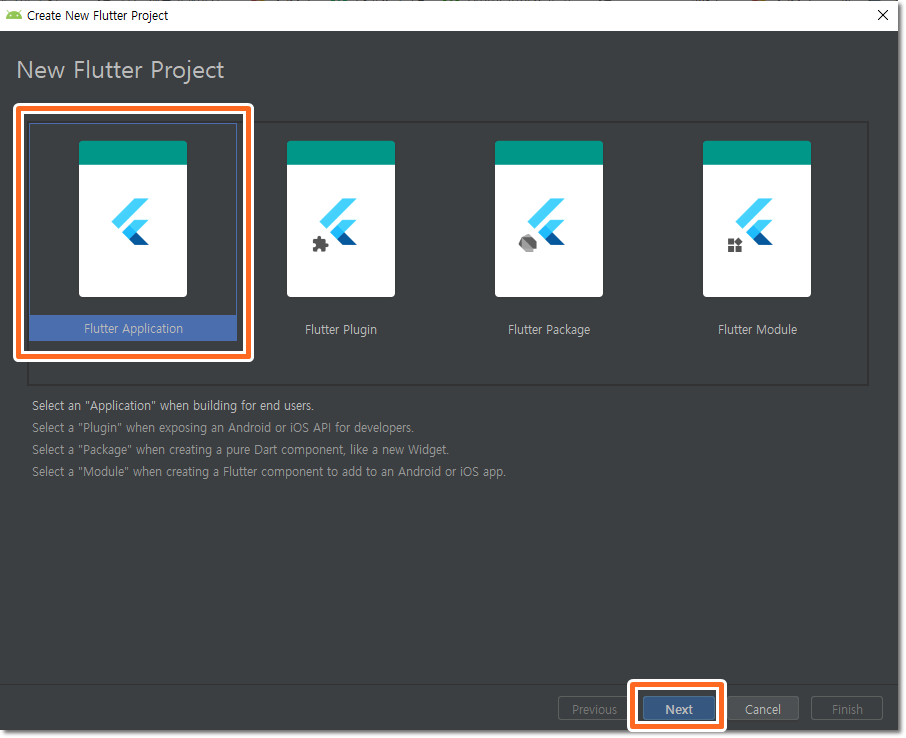Screen dimensions: 906x738
Task: Click the Cancel button
Action: pos(763,709)
